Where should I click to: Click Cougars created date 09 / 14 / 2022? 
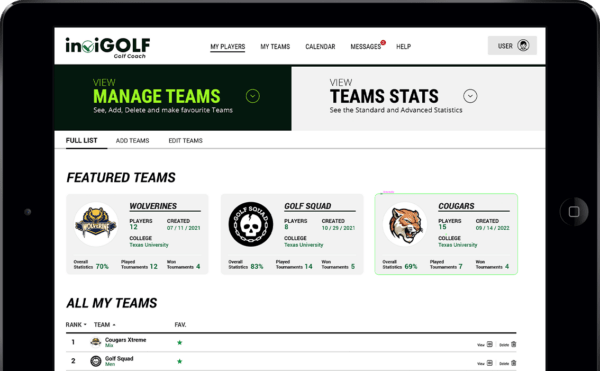point(492,228)
